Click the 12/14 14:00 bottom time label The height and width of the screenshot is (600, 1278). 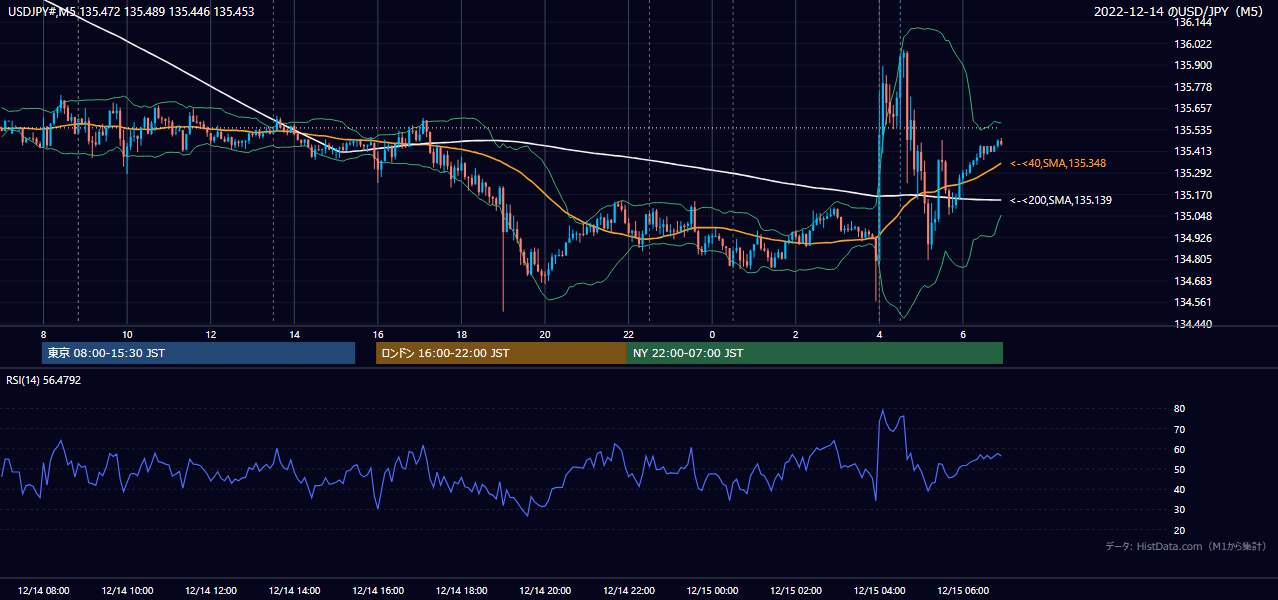click(x=294, y=591)
